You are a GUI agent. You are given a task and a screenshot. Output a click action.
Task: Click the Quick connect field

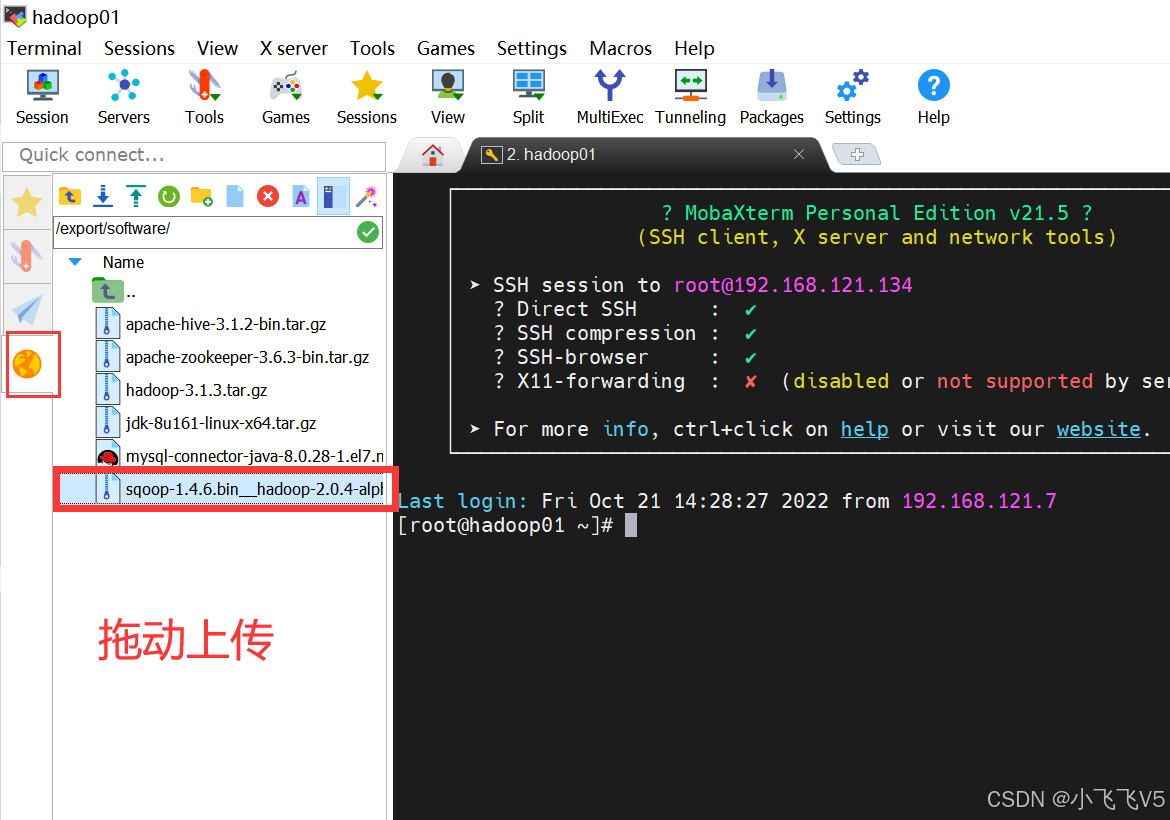(x=194, y=155)
